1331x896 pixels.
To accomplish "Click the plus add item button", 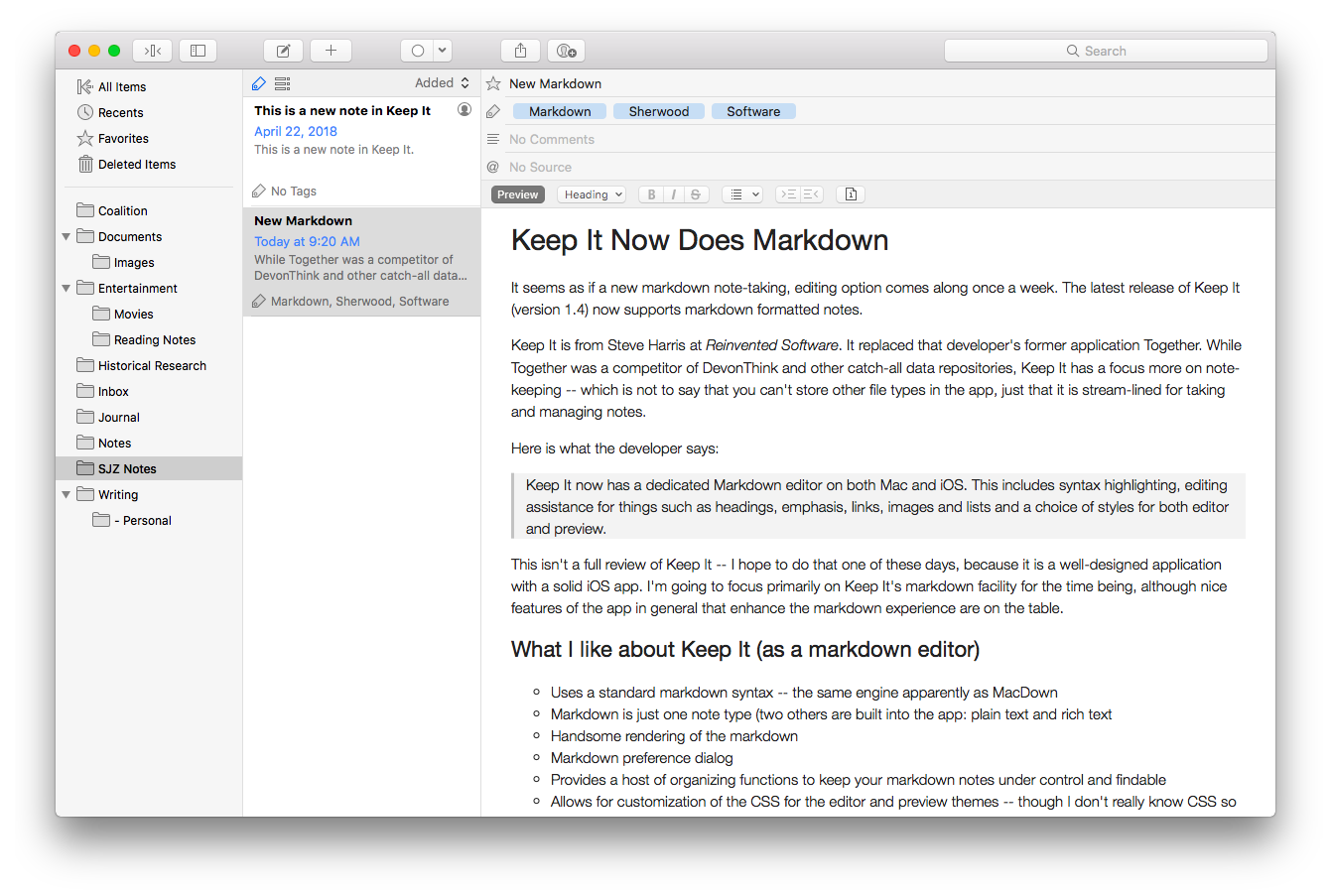I will (331, 51).
